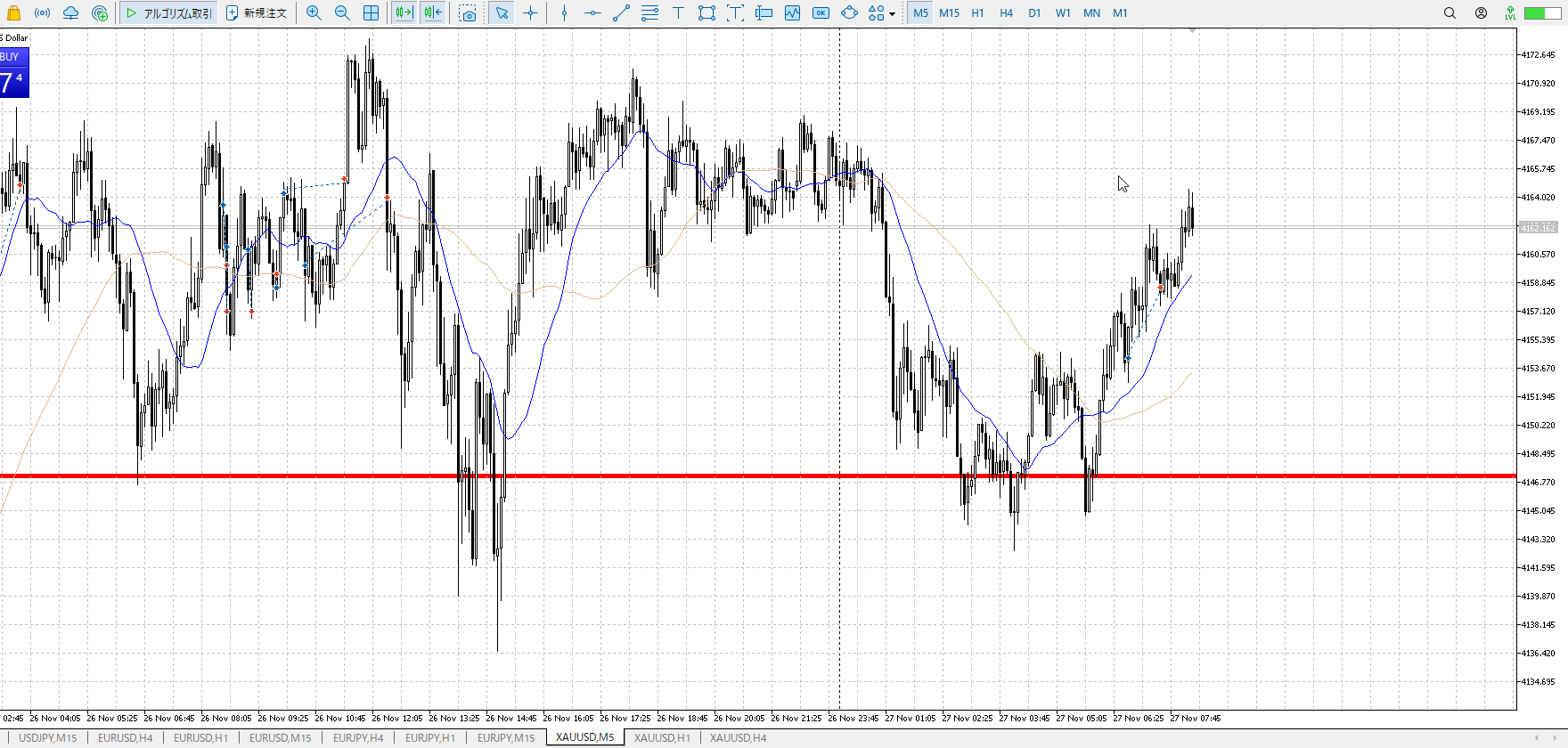This screenshot has height=748, width=1568.
Task: Switch timeframe to H1
Action: click(x=977, y=12)
